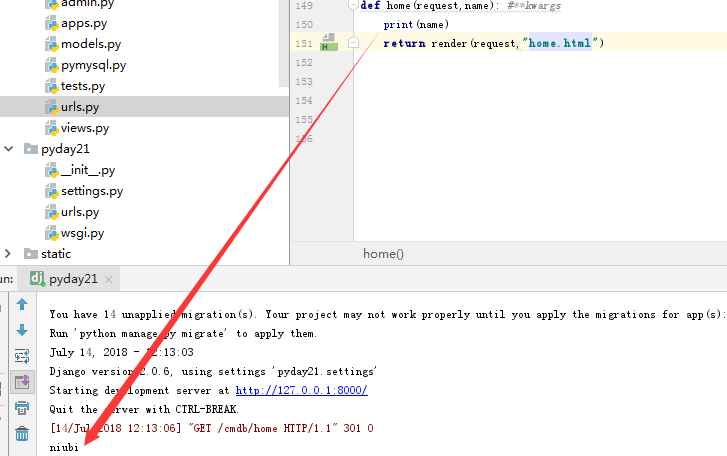The width and height of the screenshot is (727, 456).
Task: Click the up arrow in run console
Action: (x=22, y=304)
